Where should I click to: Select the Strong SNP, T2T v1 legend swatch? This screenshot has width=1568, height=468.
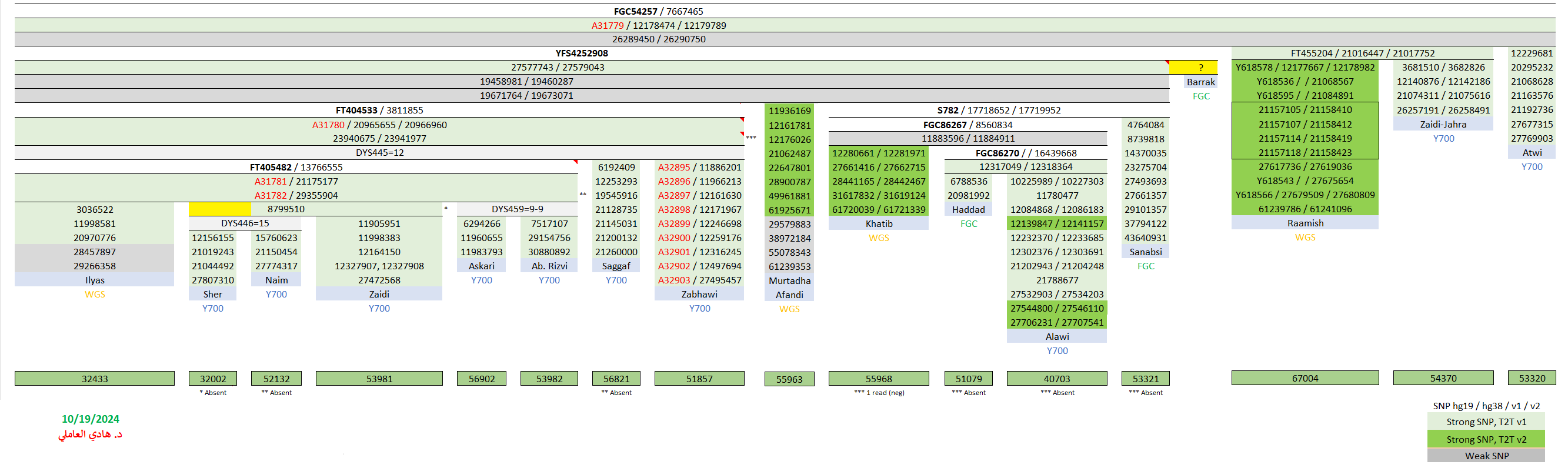(1485, 422)
